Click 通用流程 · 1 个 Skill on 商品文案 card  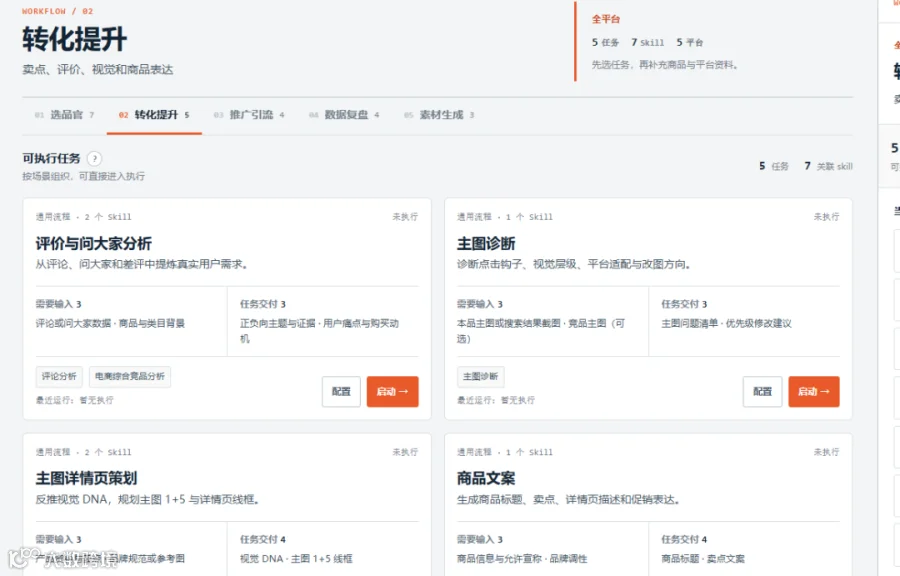point(505,452)
